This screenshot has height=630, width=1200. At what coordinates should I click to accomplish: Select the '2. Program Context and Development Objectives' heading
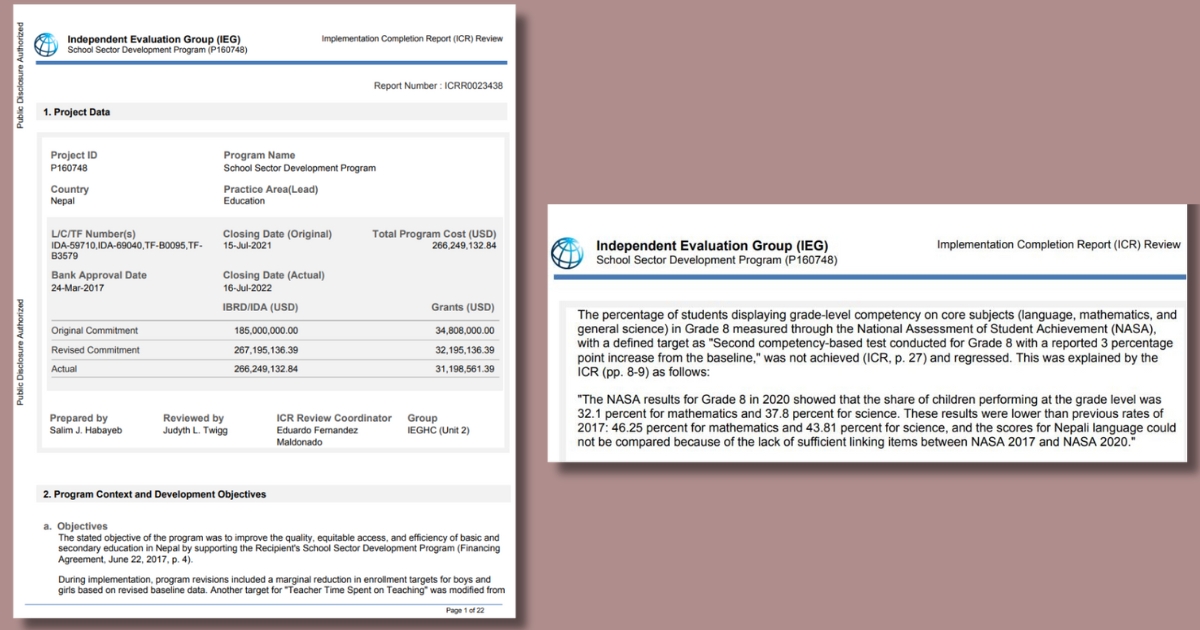coord(154,494)
